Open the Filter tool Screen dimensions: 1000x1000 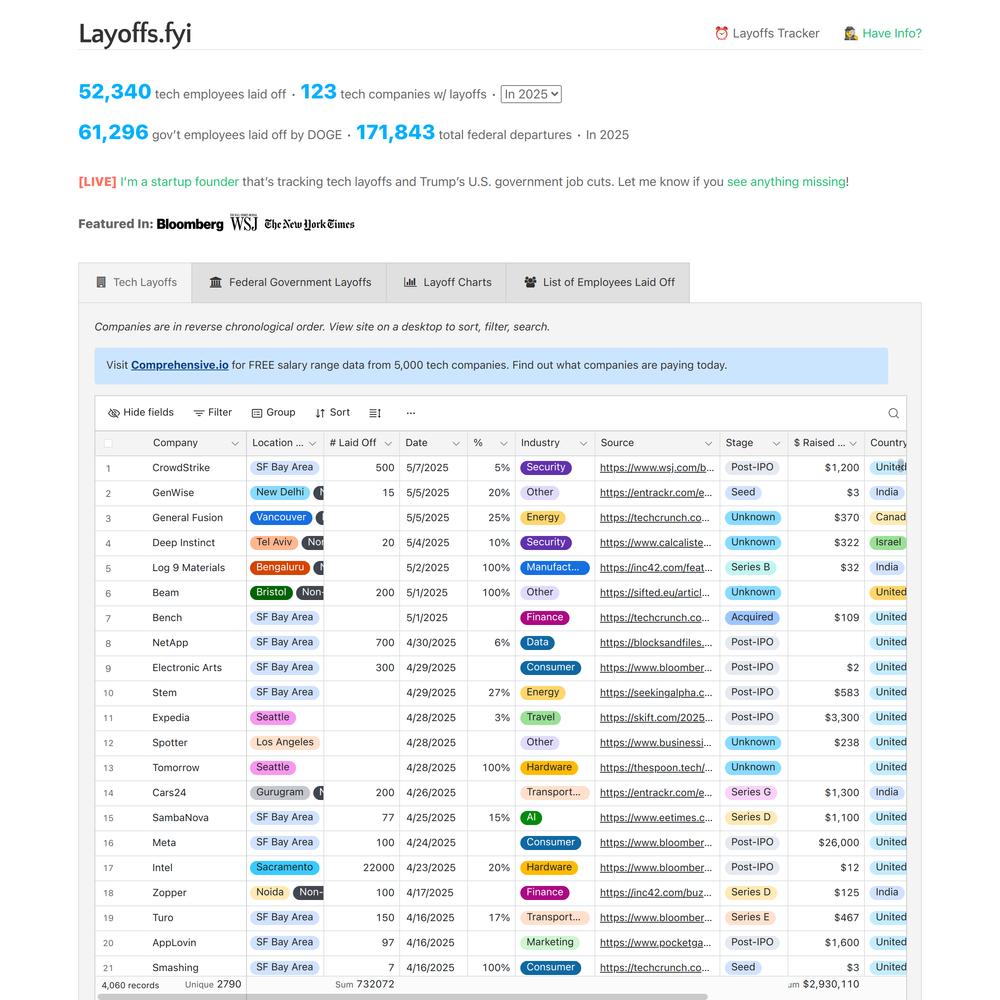pyautogui.click(x=212, y=413)
